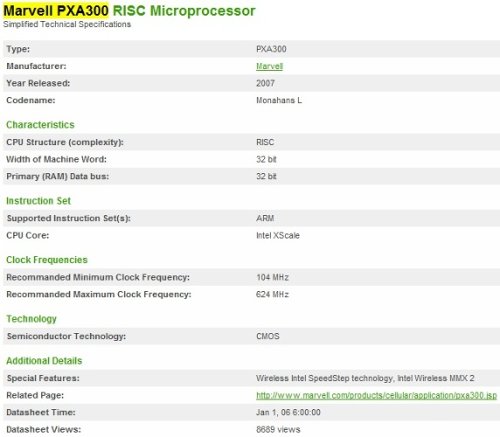Select the 2007 year value
The height and width of the screenshot is (437, 500).
point(265,83)
